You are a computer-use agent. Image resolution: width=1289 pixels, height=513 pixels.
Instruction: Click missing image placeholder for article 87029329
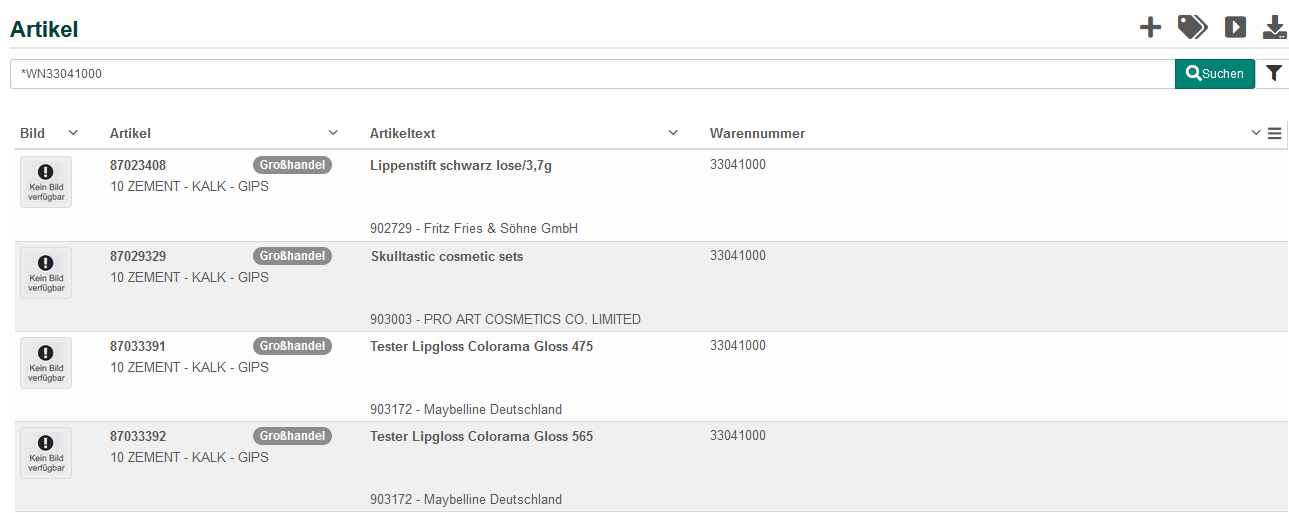point(46,272)
